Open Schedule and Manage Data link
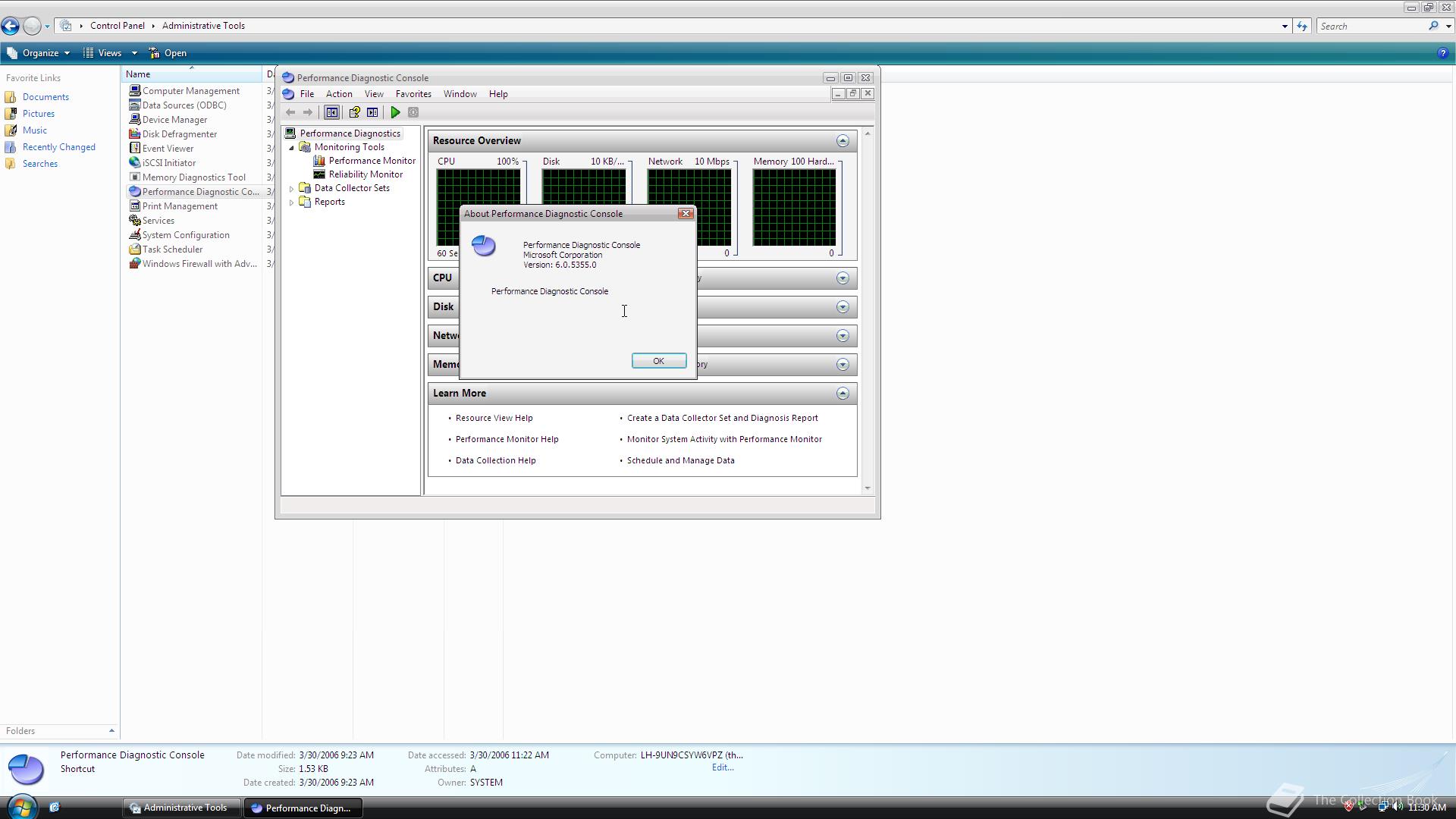 [x=680, y=460]
